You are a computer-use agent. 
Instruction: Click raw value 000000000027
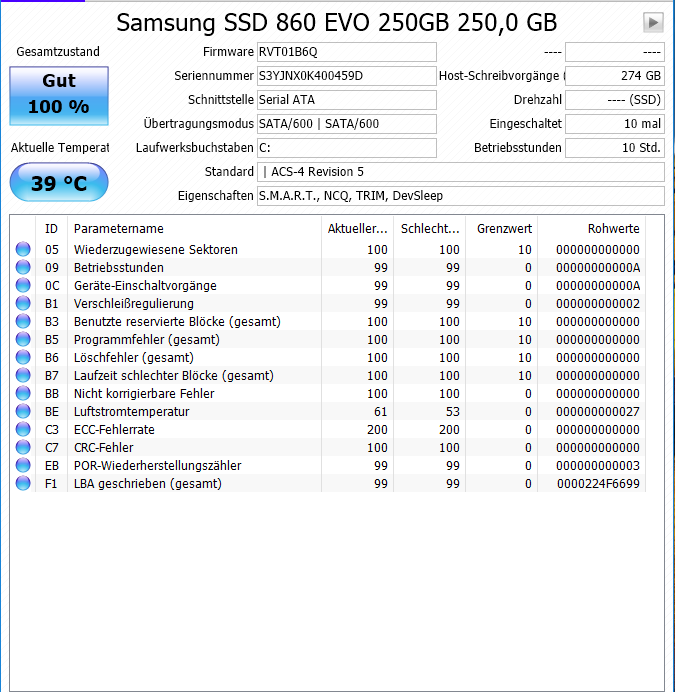pos(598,411)
